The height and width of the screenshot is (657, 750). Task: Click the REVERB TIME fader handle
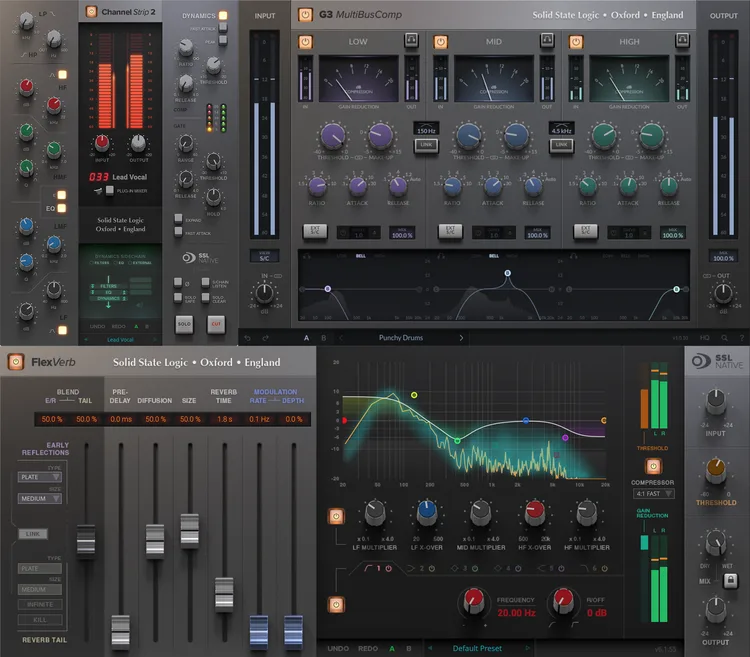click(x=224, y=594)
